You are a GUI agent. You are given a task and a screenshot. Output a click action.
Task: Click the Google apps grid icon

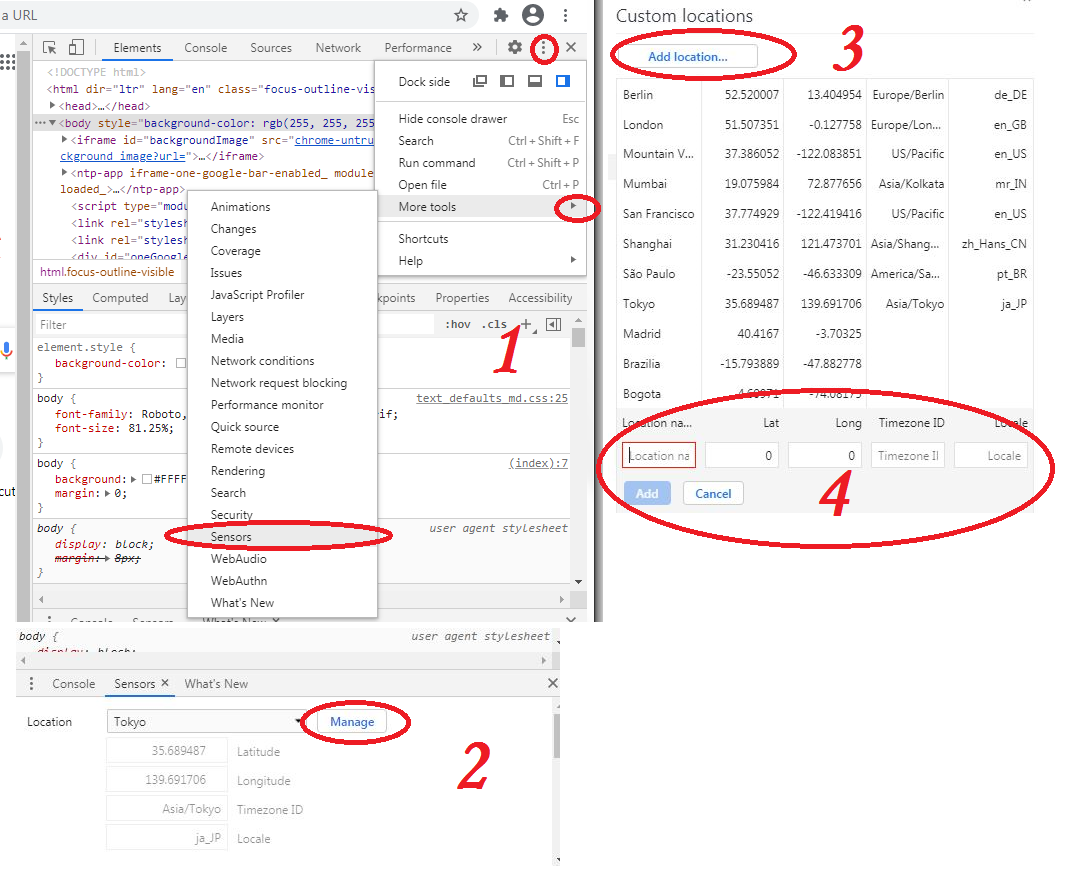coord(7,62)
